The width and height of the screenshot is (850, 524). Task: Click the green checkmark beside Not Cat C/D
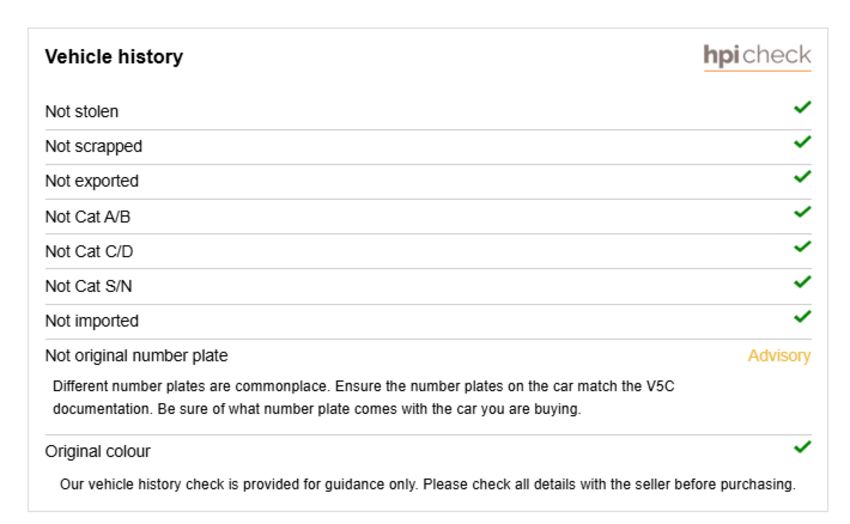coord(802,247)
